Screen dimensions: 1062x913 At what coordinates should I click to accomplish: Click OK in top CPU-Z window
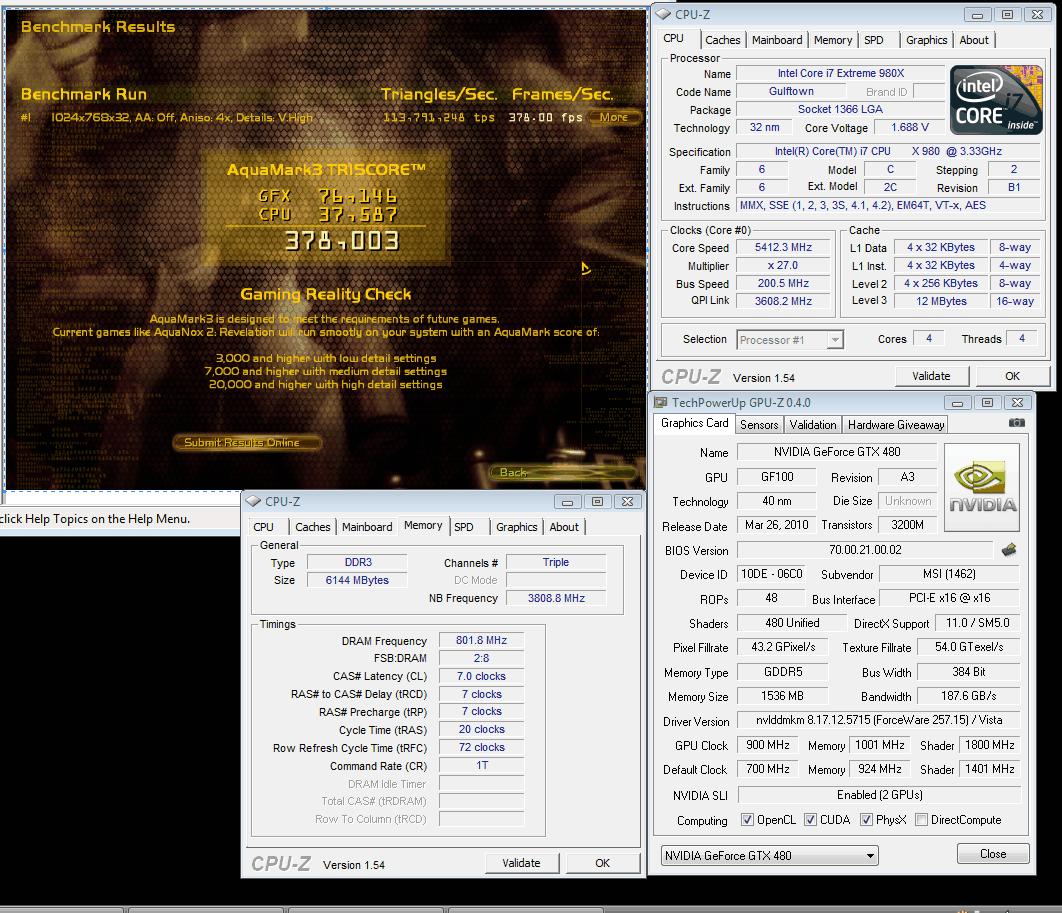coord(1012,376)
